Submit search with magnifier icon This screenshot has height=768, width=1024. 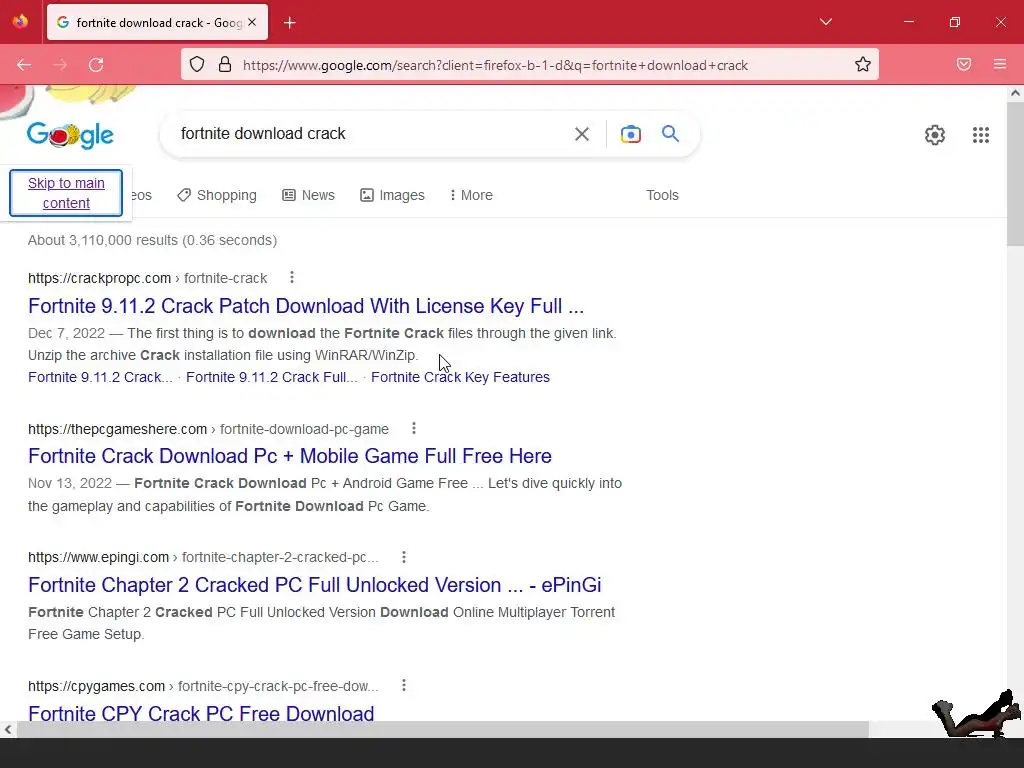coord(670,134)
